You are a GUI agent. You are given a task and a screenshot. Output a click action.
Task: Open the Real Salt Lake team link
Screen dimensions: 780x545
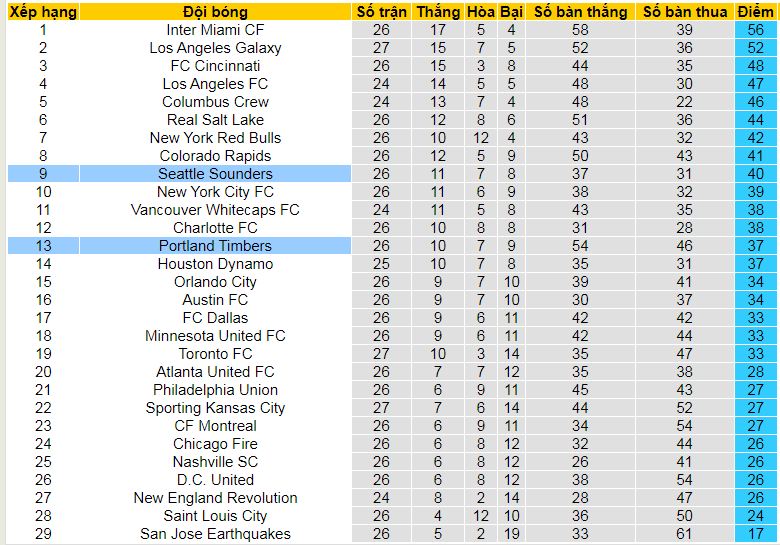(x=215, y=120)
